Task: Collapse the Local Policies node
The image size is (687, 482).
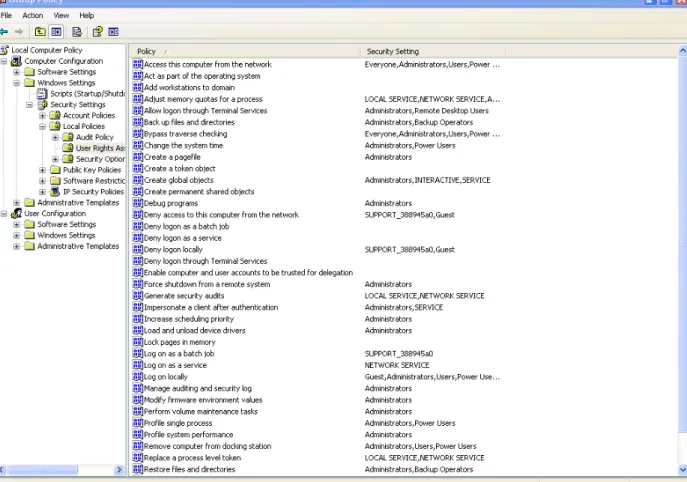Action: coord(42,126)
